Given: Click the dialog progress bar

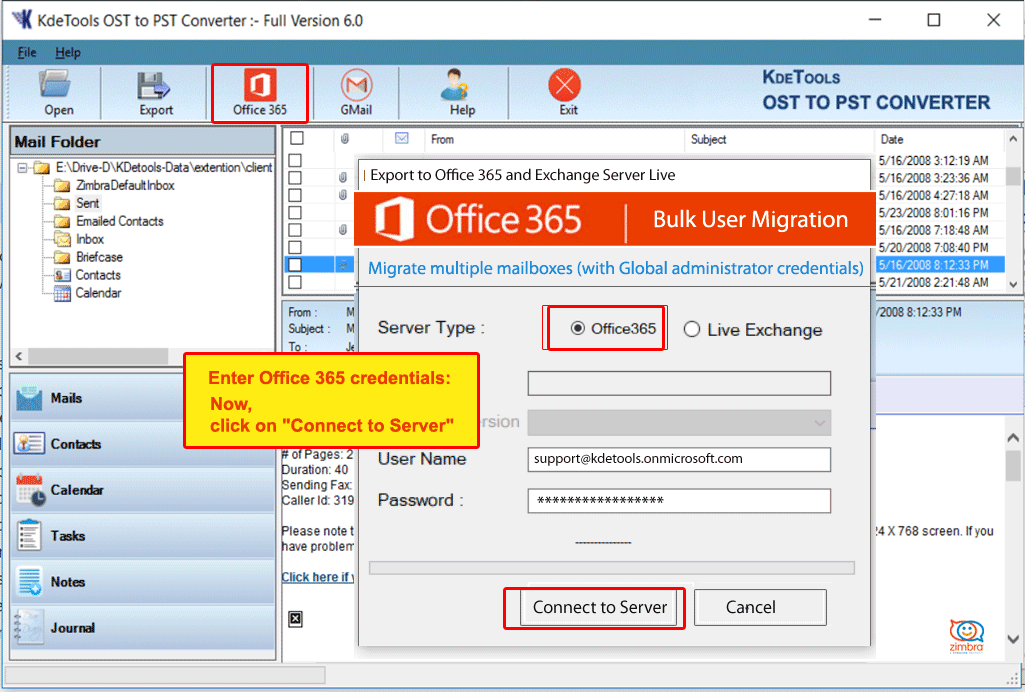Looking at the screenshot, I should (x=611, y=568).
